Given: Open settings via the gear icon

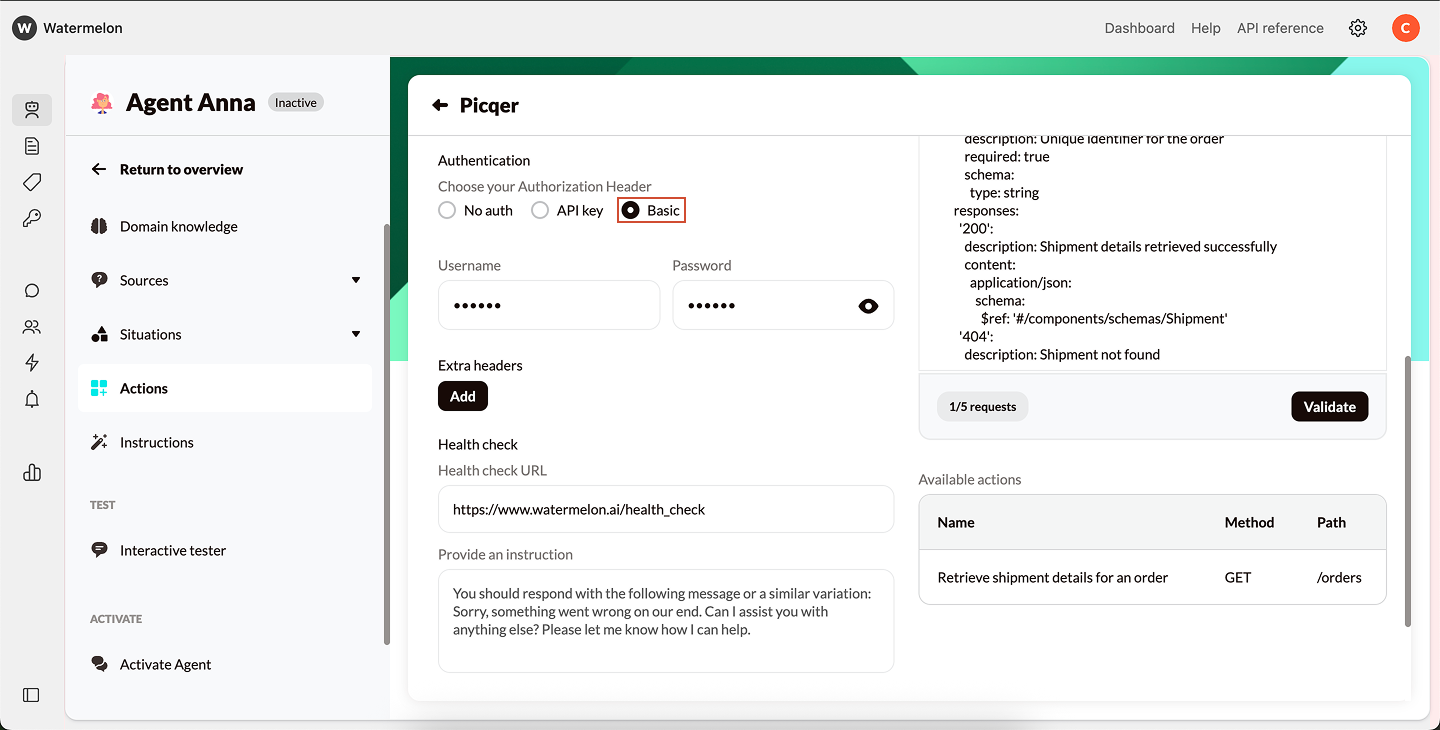Looking at the screenshot, I should point(1357,28).
